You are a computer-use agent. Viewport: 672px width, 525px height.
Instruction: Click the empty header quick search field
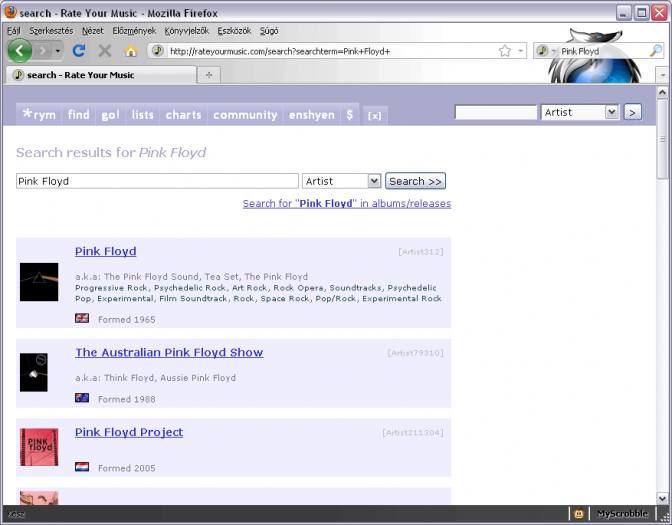(495, 112)
